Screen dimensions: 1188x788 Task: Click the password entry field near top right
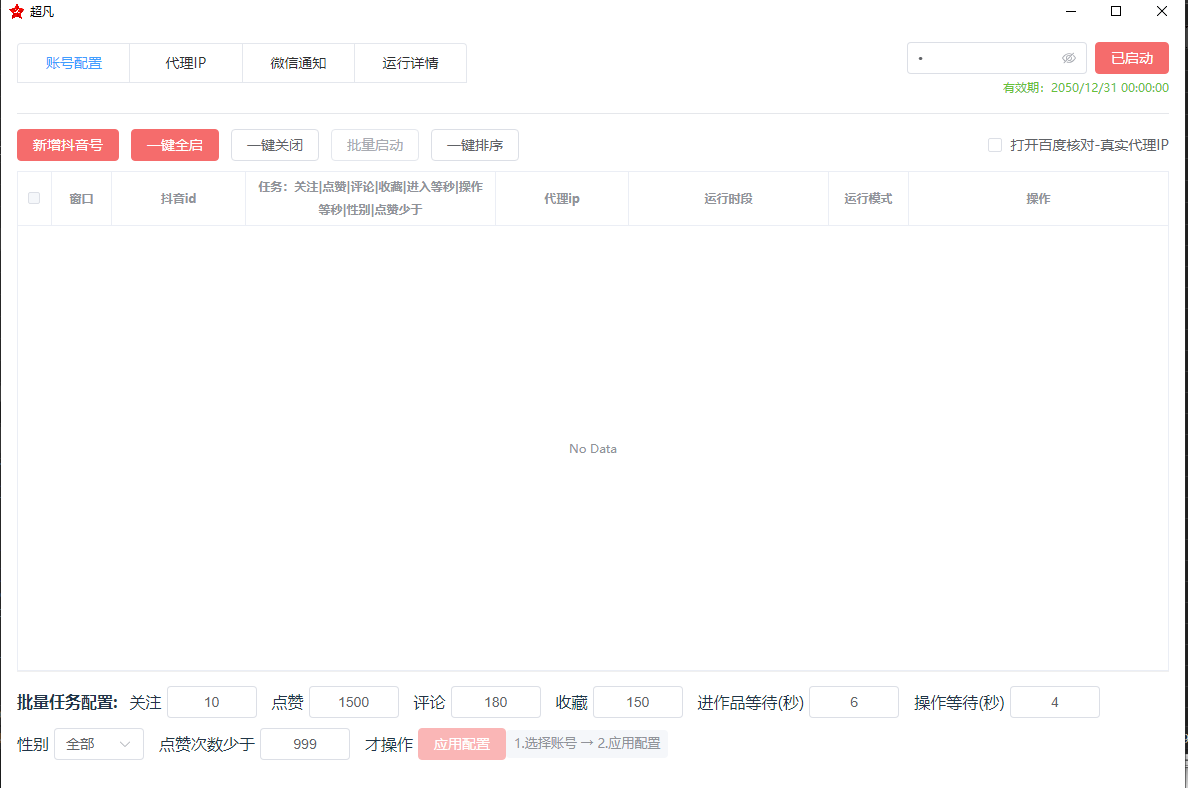985,58
